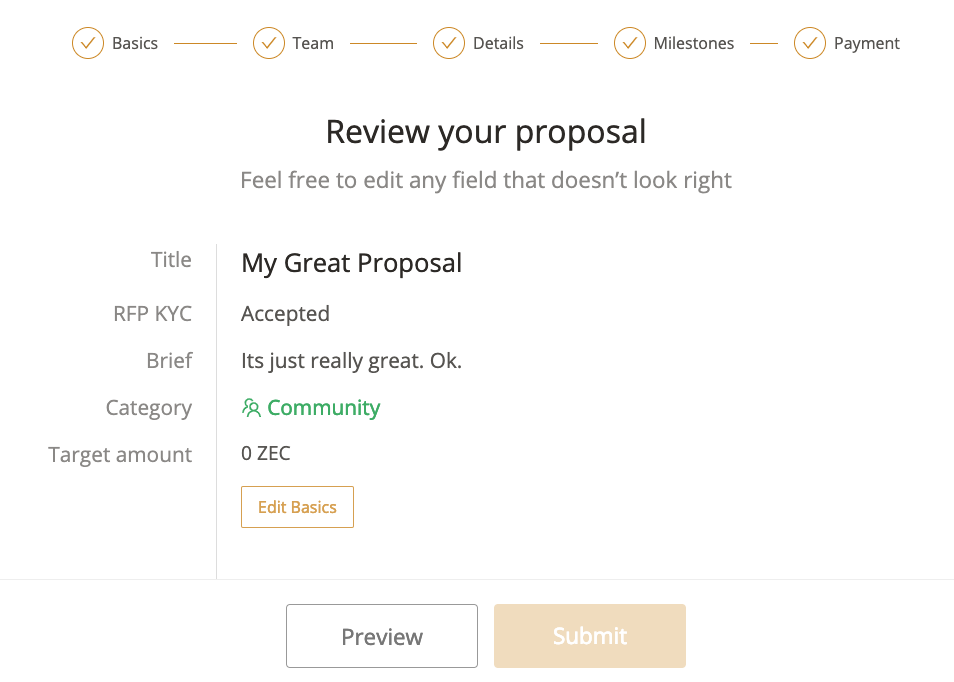Click the Details step checkmark icon
Screen dimensions: 954x682
coord(449,43)
